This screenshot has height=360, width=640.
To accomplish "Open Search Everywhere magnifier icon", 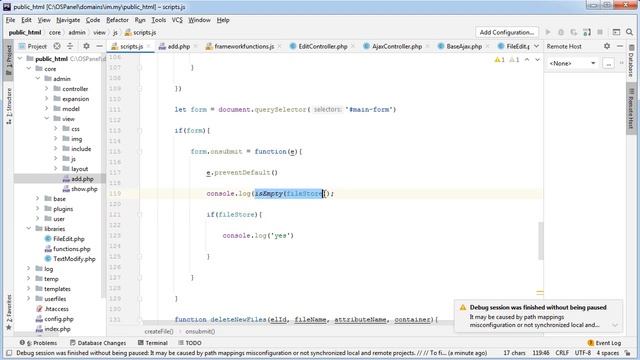I will tap(629, 32).
